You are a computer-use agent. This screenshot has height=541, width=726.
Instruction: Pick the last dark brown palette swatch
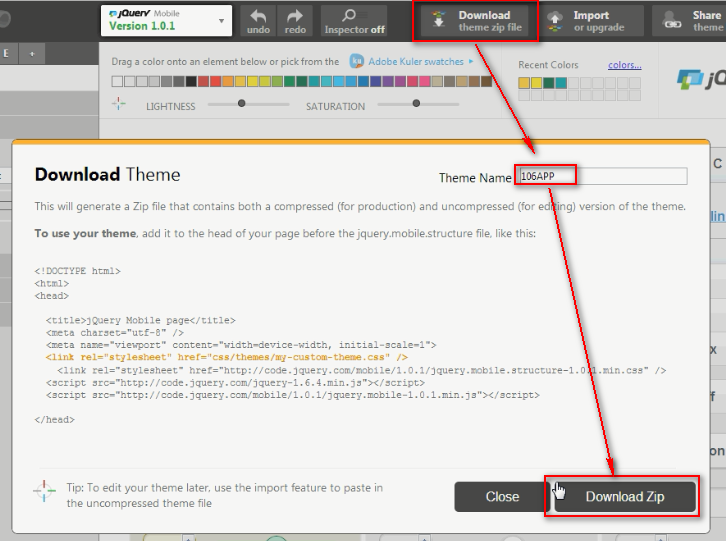486,82
